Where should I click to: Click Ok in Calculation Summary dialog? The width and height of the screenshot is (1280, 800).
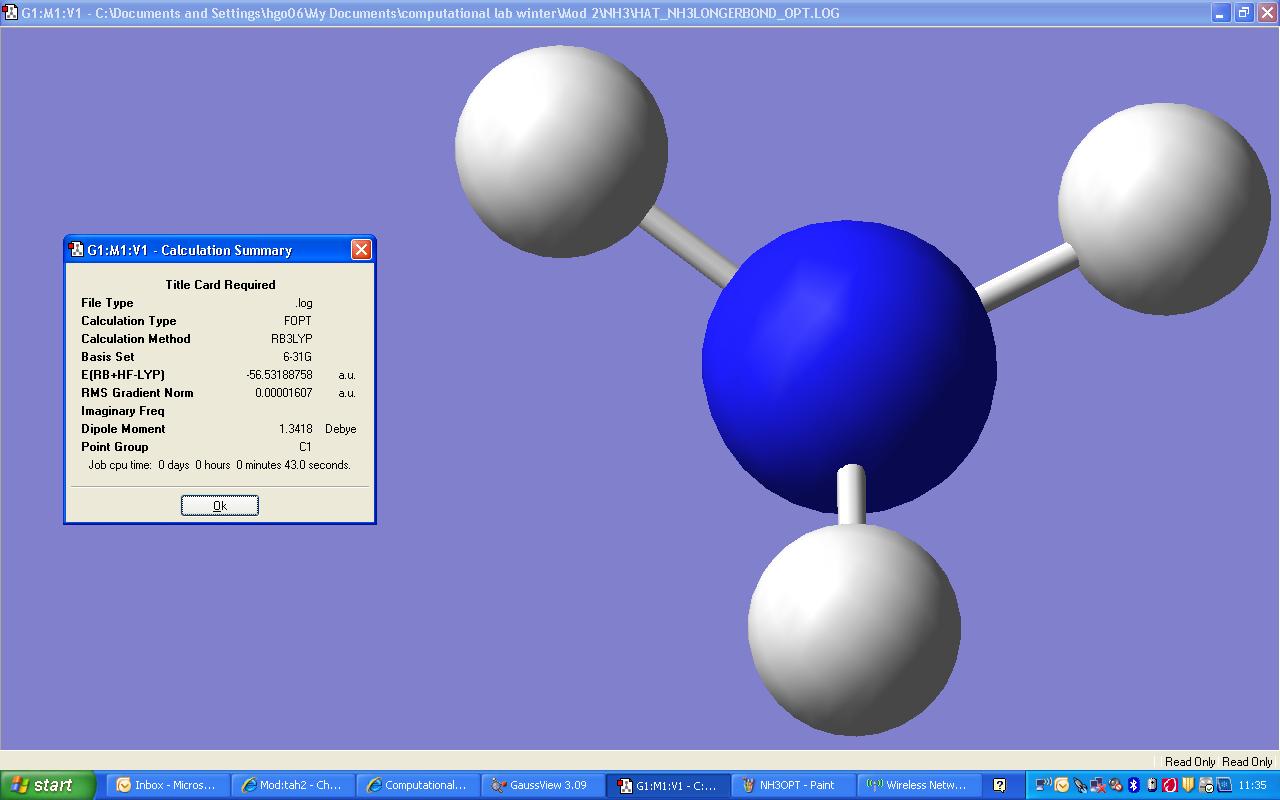[220, 506]
